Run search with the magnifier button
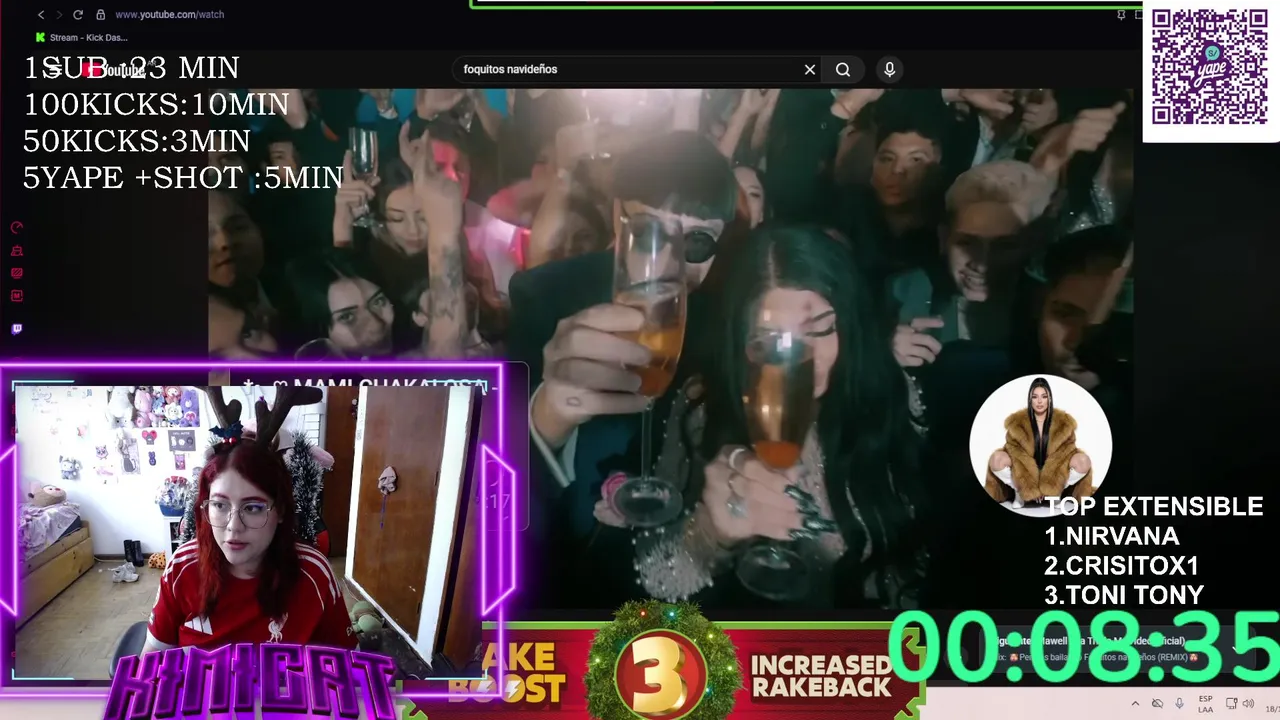 [x=843, y=69]
